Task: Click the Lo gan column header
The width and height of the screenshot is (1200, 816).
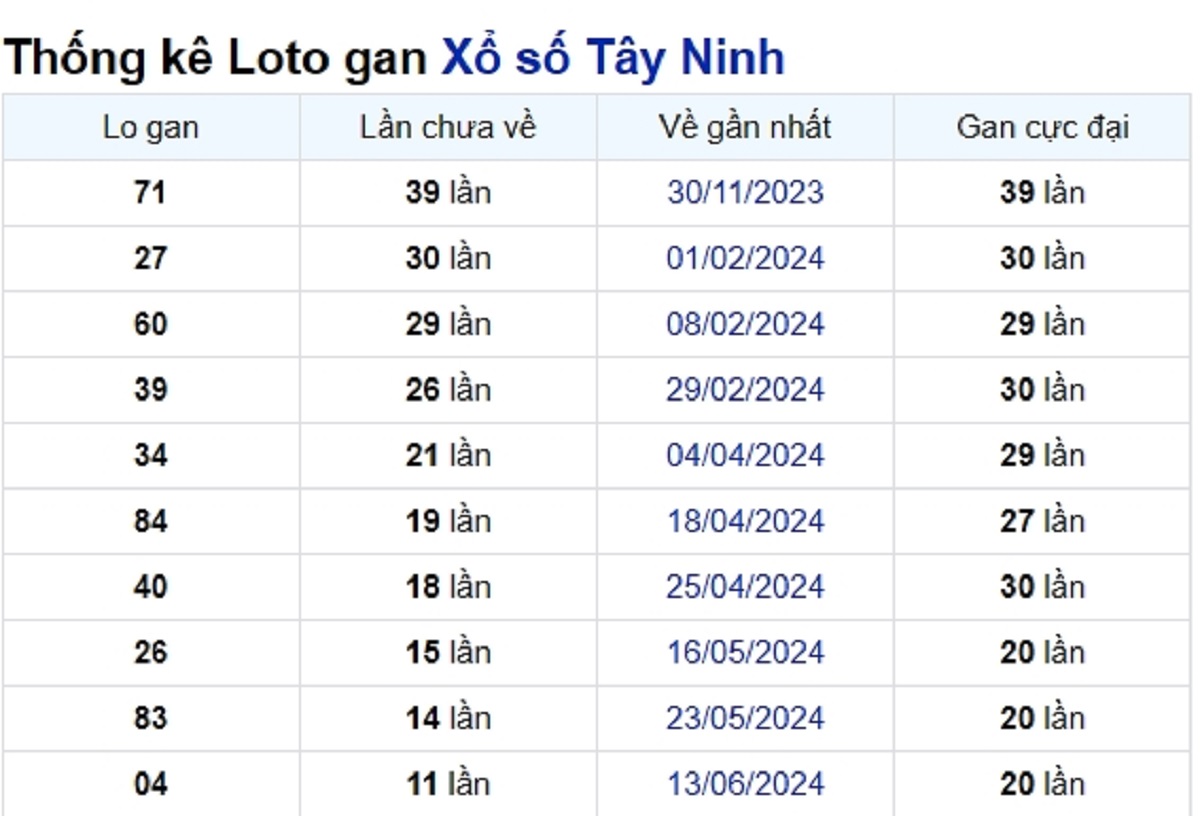Action: click(151, 127)
